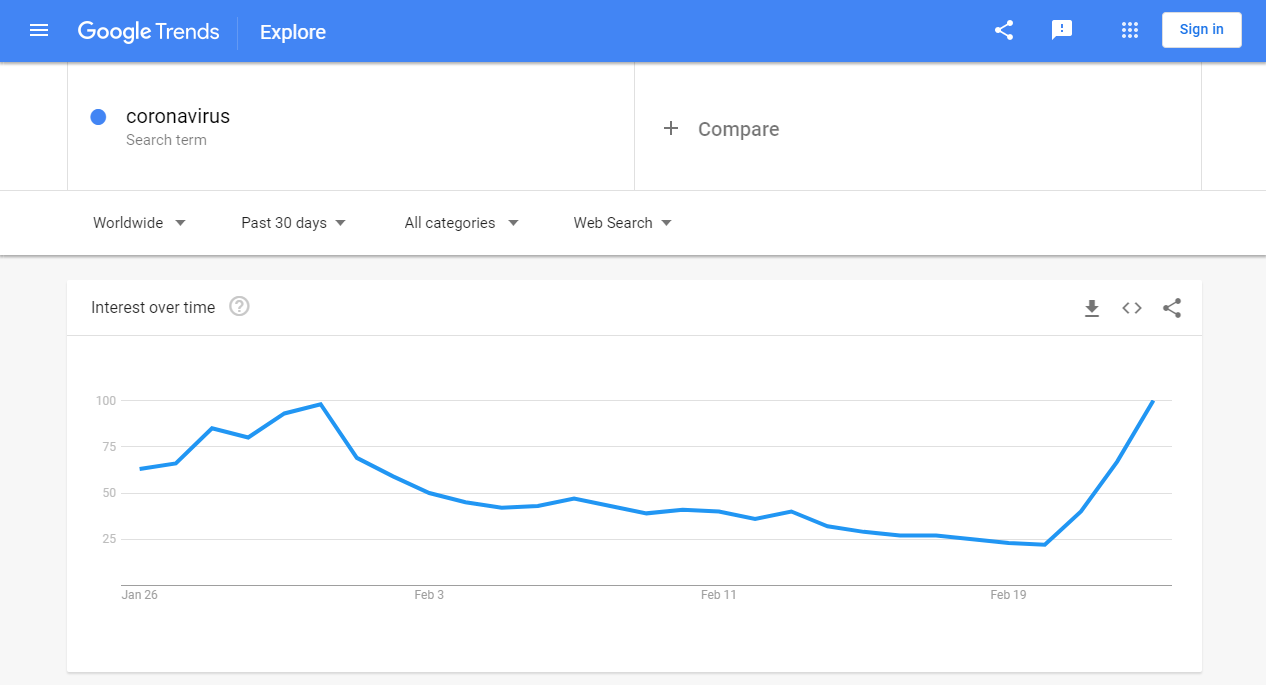
Task: Open the embed code icon
Action: (x=1132, y=308)
